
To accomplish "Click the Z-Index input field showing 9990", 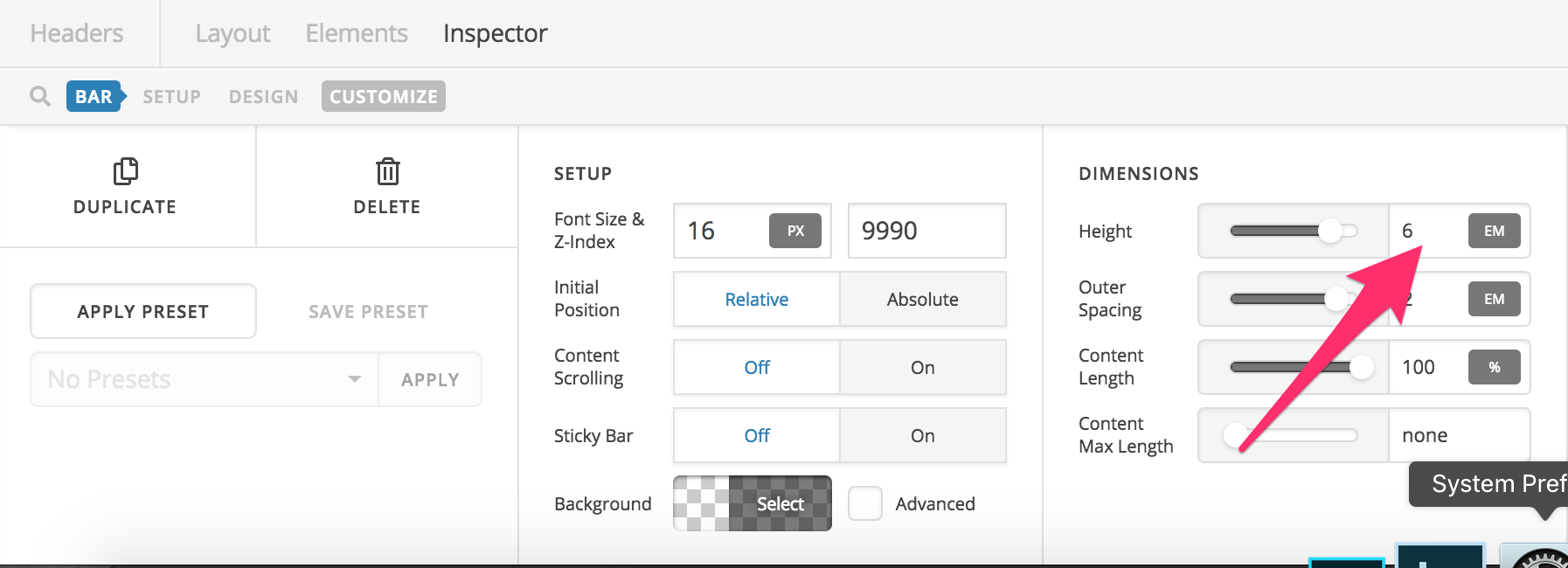I will pos(926,231).
